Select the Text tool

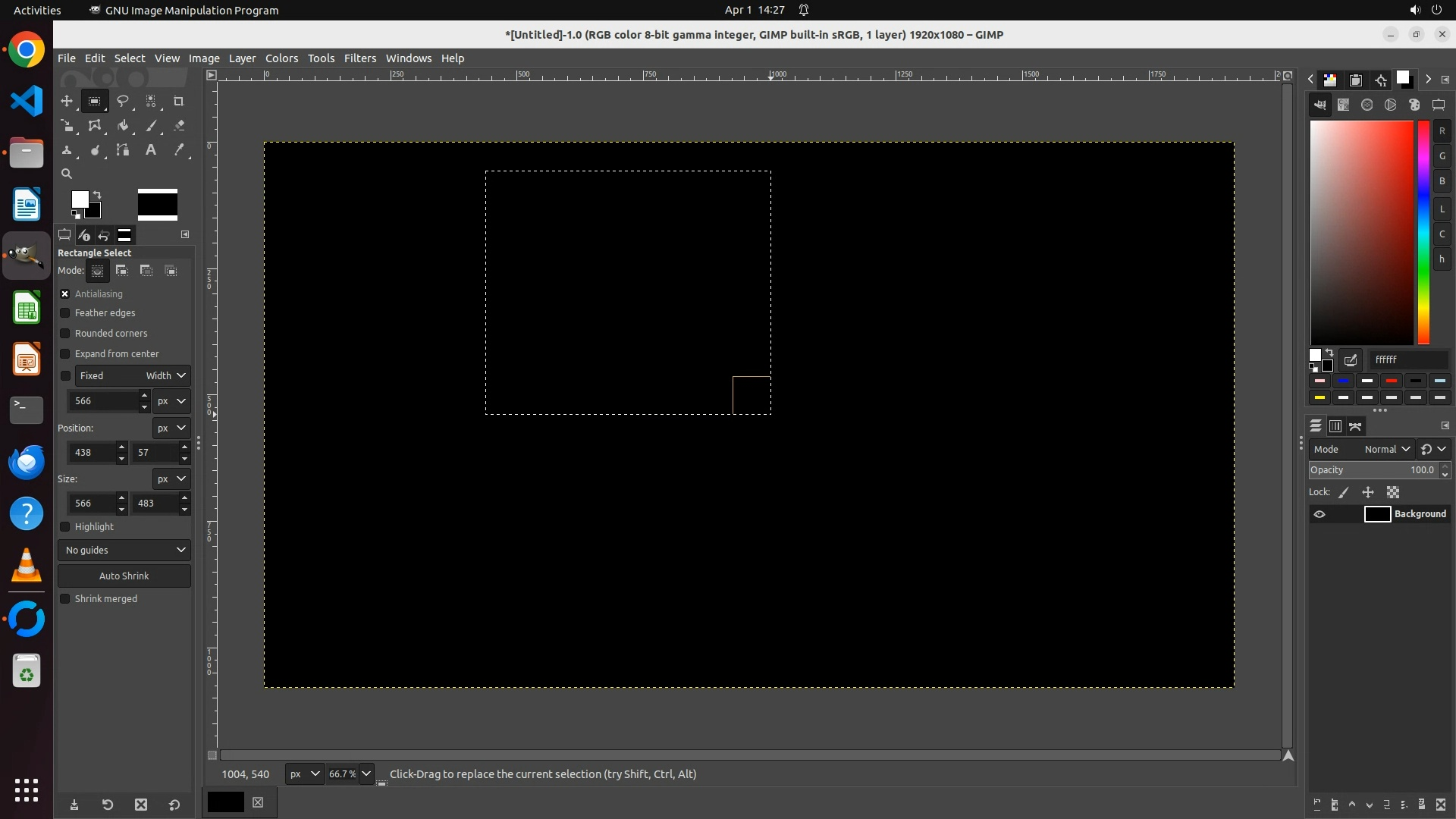pos(151,150)
